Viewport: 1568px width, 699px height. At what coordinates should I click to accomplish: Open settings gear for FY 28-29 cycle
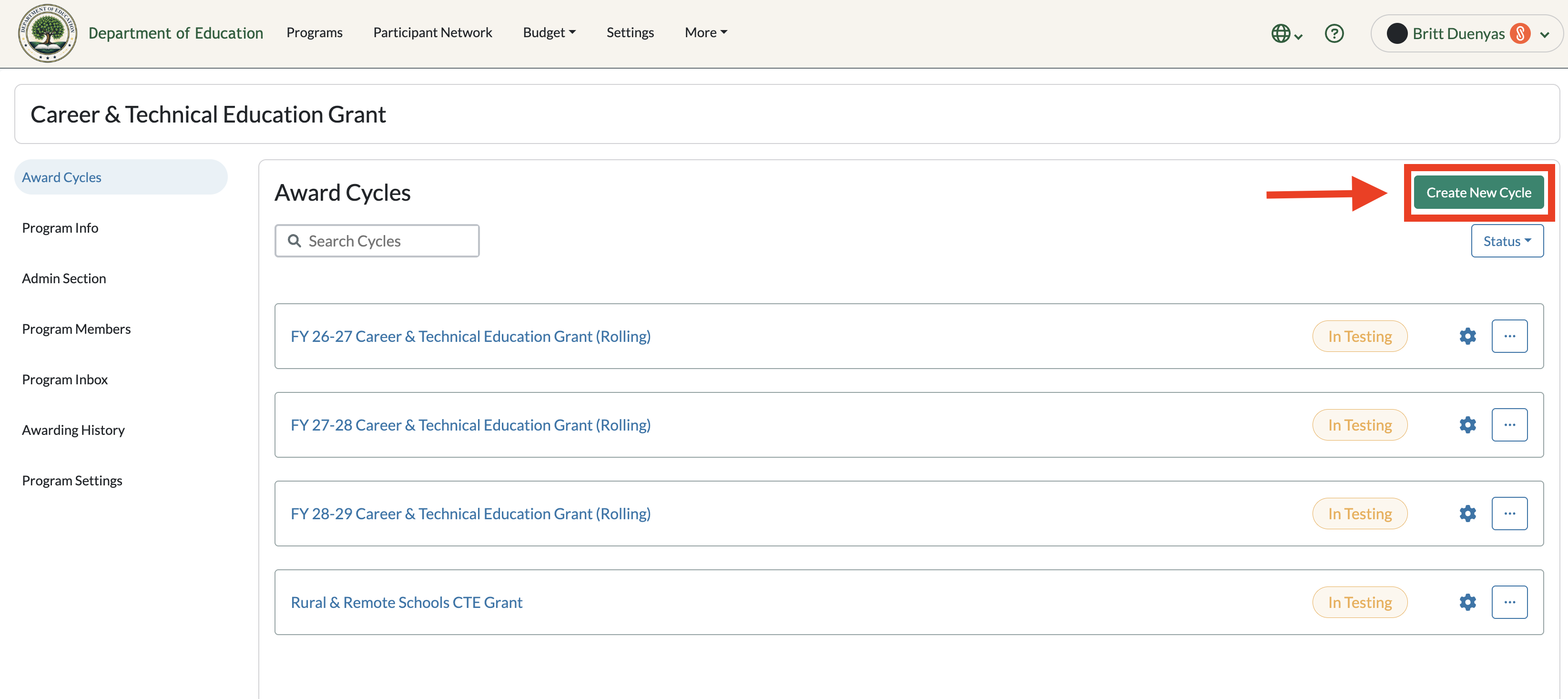[x=1467, y=514]
